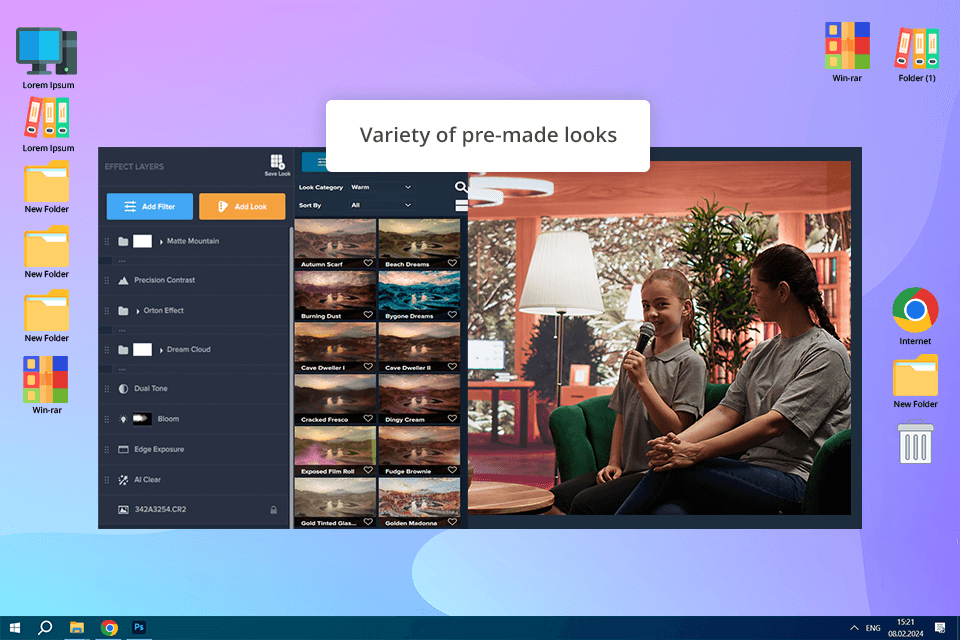Click the image icon beside 342A3254.CR2
The height and width of the screenshot is (640, 960).
(123, 510)
